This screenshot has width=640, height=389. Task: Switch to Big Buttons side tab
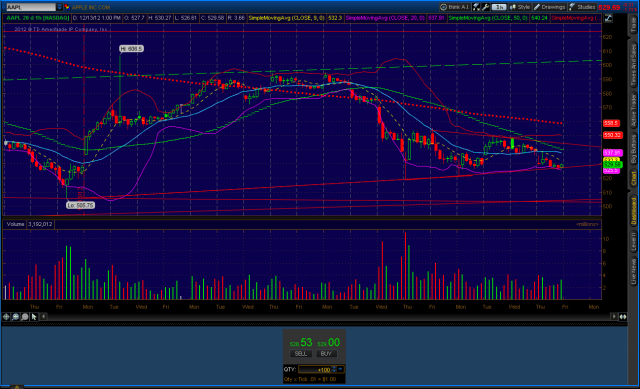633,149
